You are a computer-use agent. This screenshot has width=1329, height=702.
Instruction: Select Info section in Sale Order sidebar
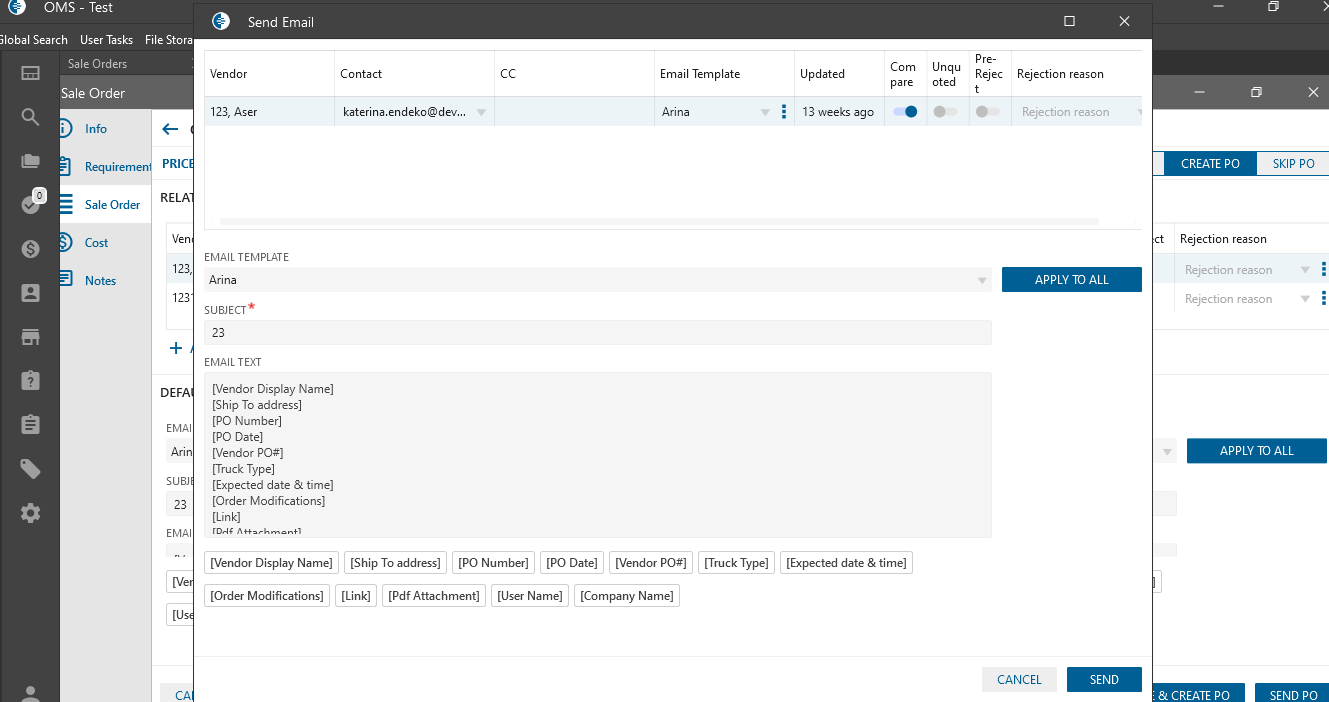pyautogui.click(x=96, y=129)
